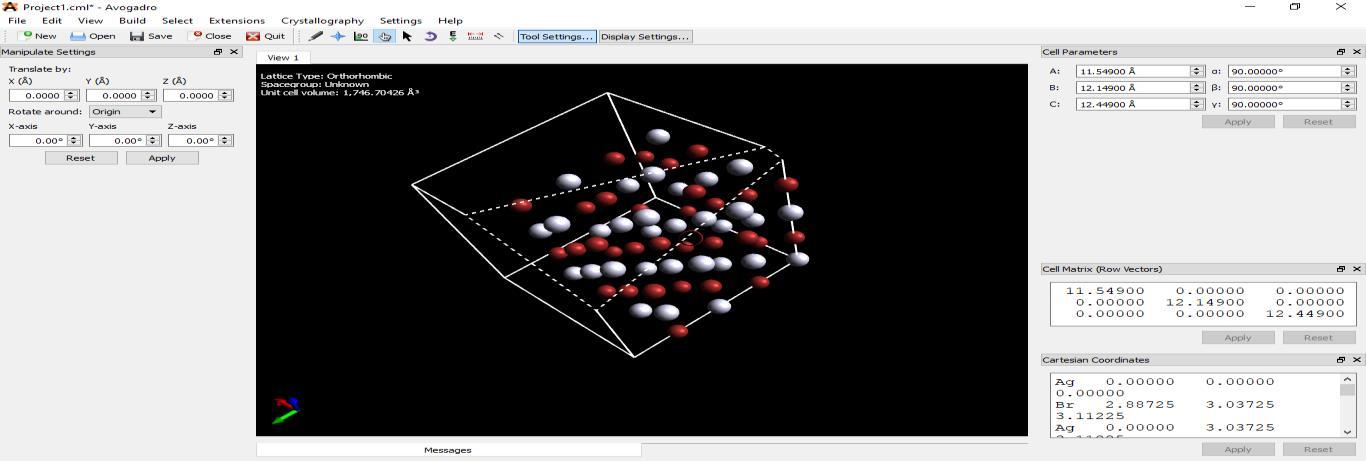
Task: Click the cell A length stepper arrows
Action: 1196,71
